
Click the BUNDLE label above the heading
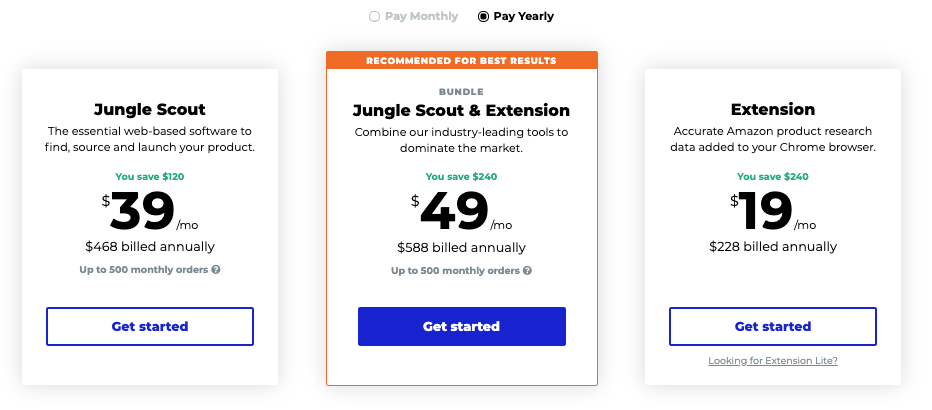tap(461, 92)
